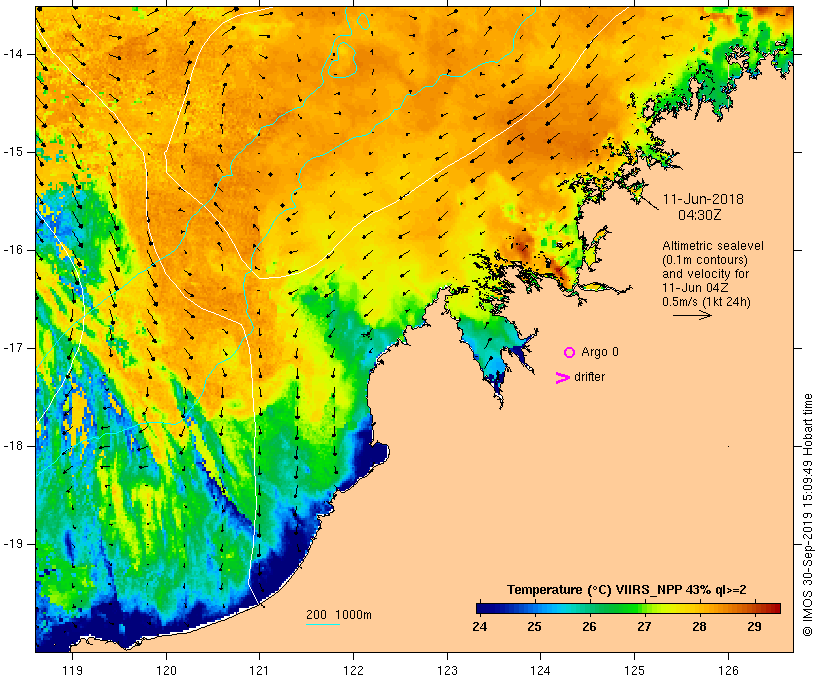Click the longitude label 122

354,670
